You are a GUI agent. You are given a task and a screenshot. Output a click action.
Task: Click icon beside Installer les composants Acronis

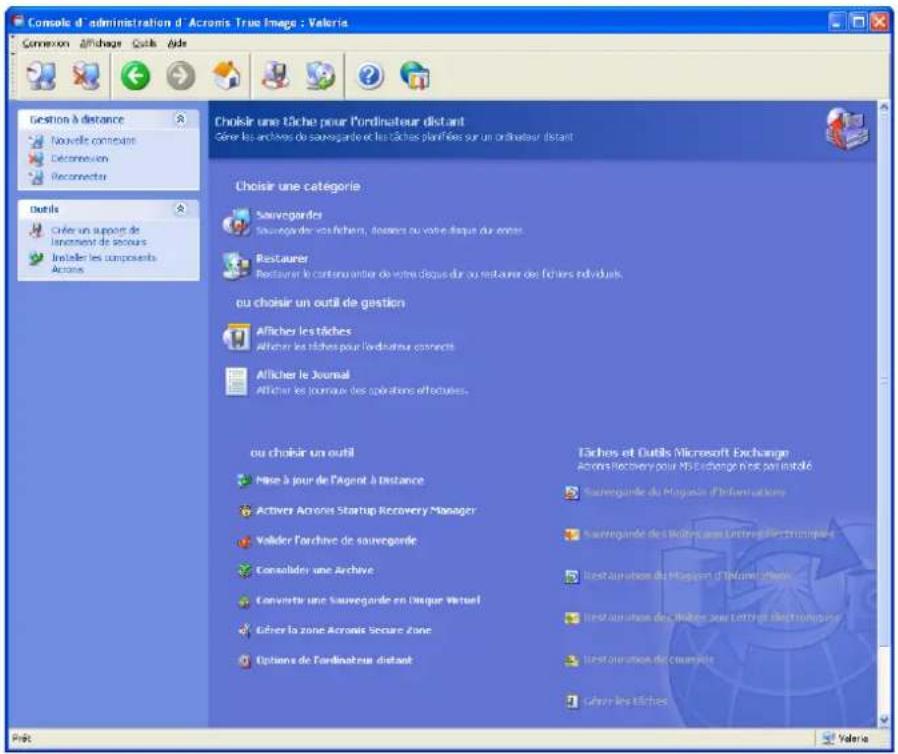pos(36,259)
